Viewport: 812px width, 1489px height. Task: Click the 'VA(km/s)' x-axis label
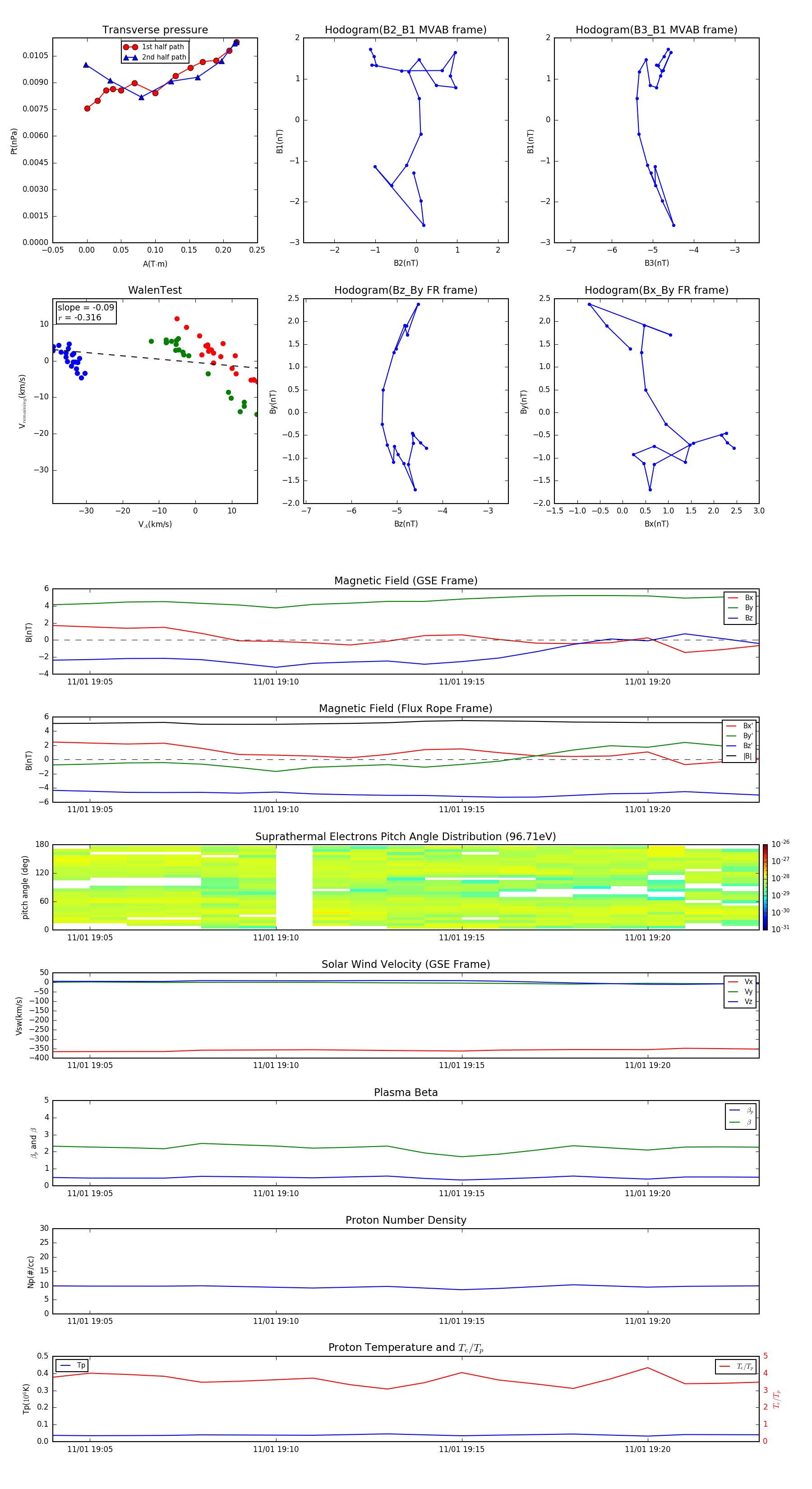coord(155,525)
